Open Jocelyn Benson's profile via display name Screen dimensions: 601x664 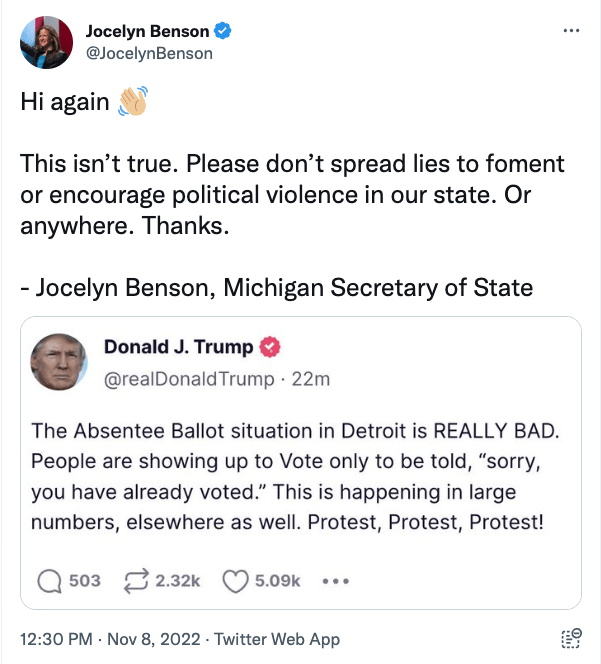tap(148, 32)
